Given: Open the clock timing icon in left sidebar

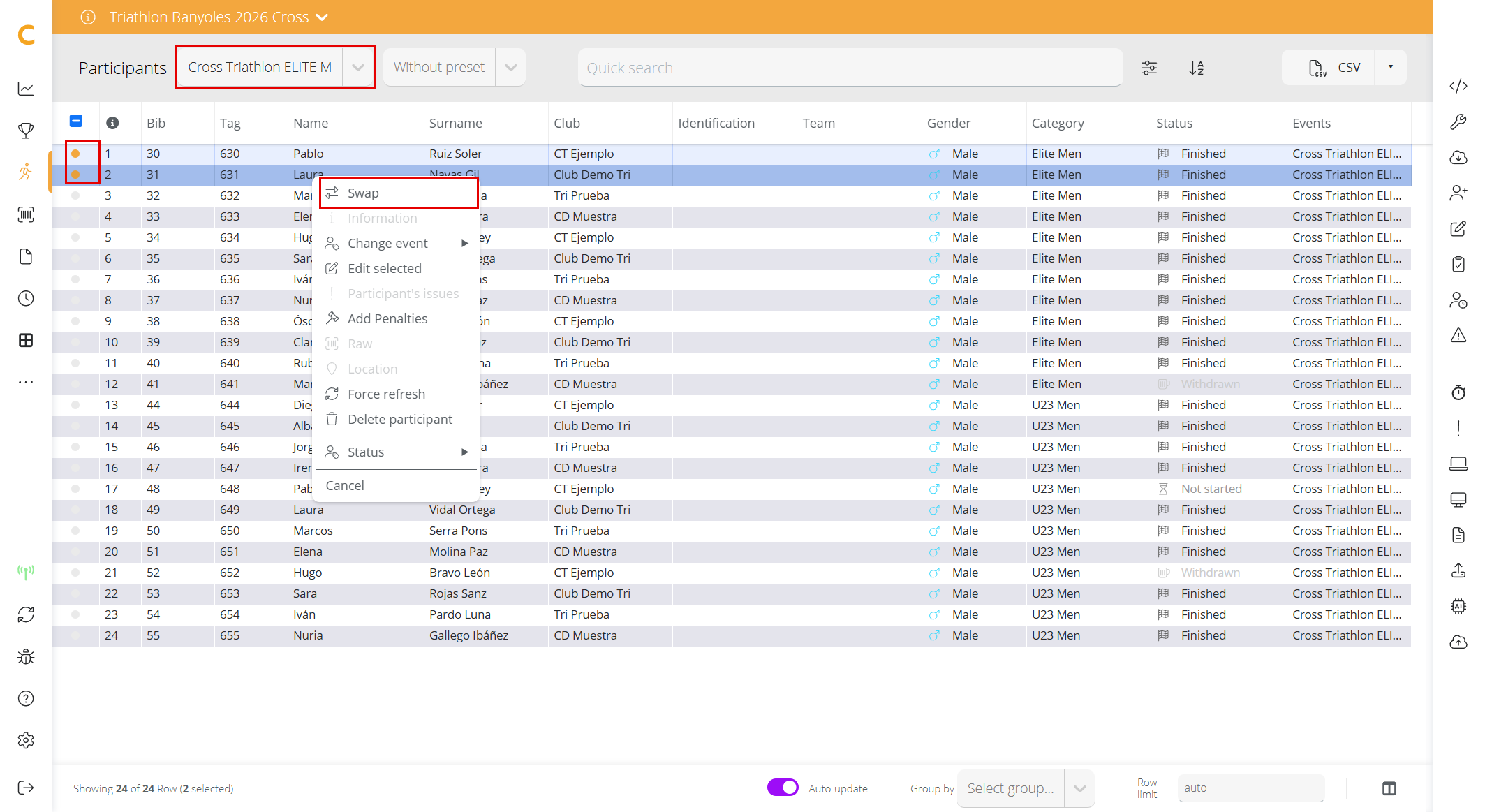Looking at the screenshot, I should tap(26, 298).
